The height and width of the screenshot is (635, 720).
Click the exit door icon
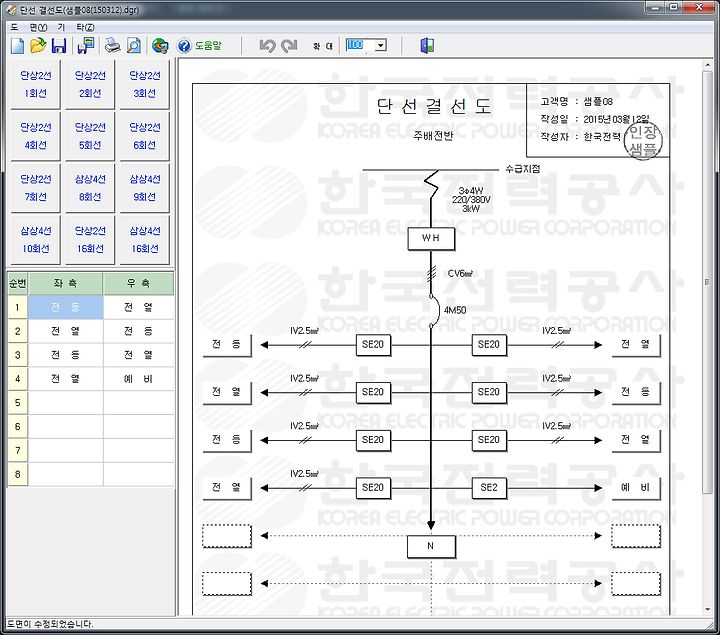pos(427,45)
